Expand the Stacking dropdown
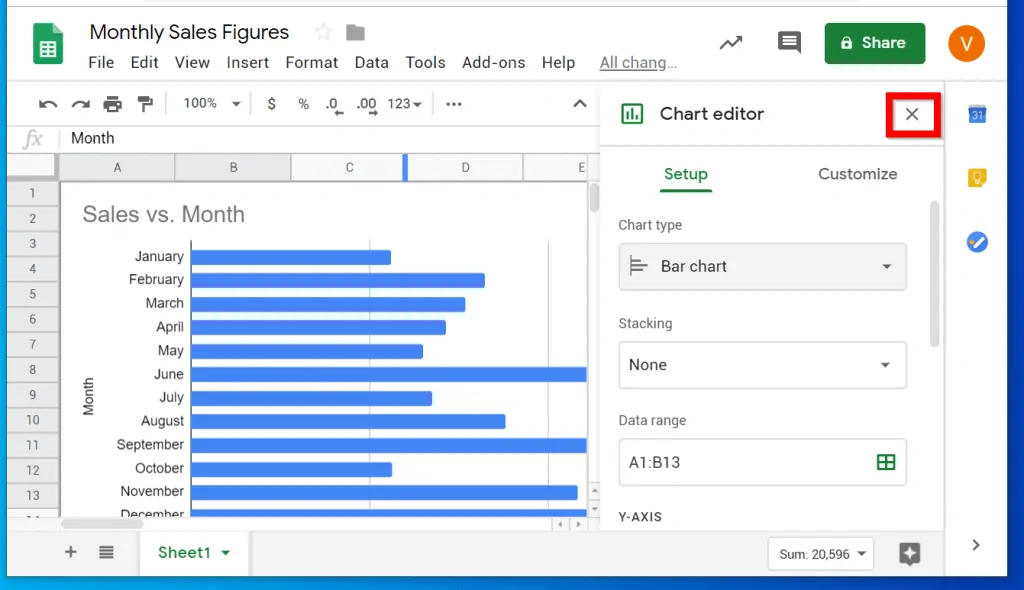Screen dimensions: 1024x590 [762, 365]
